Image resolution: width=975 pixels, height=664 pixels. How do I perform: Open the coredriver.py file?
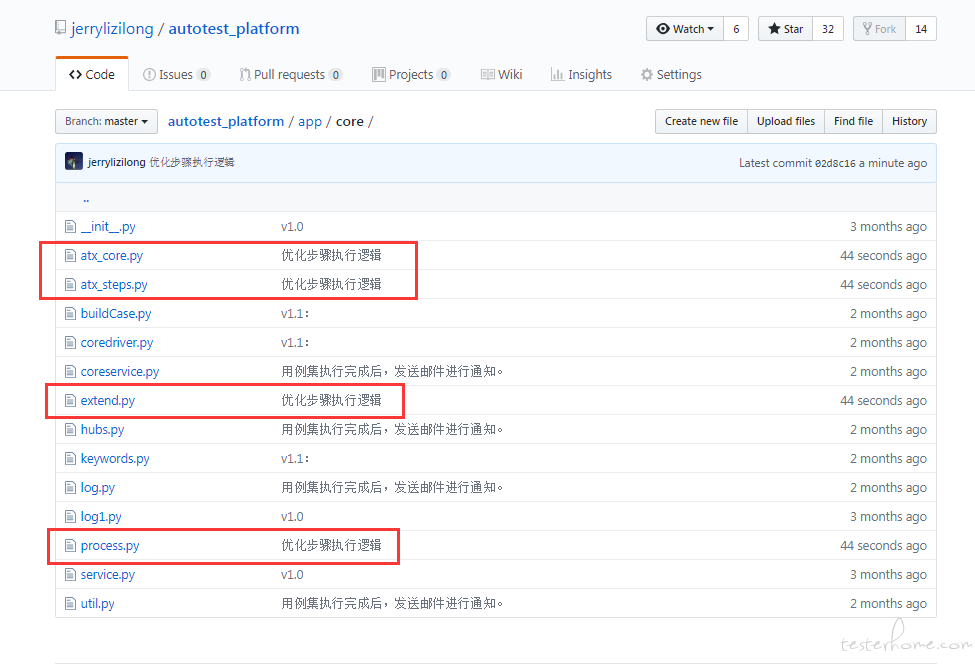[117, 343]
